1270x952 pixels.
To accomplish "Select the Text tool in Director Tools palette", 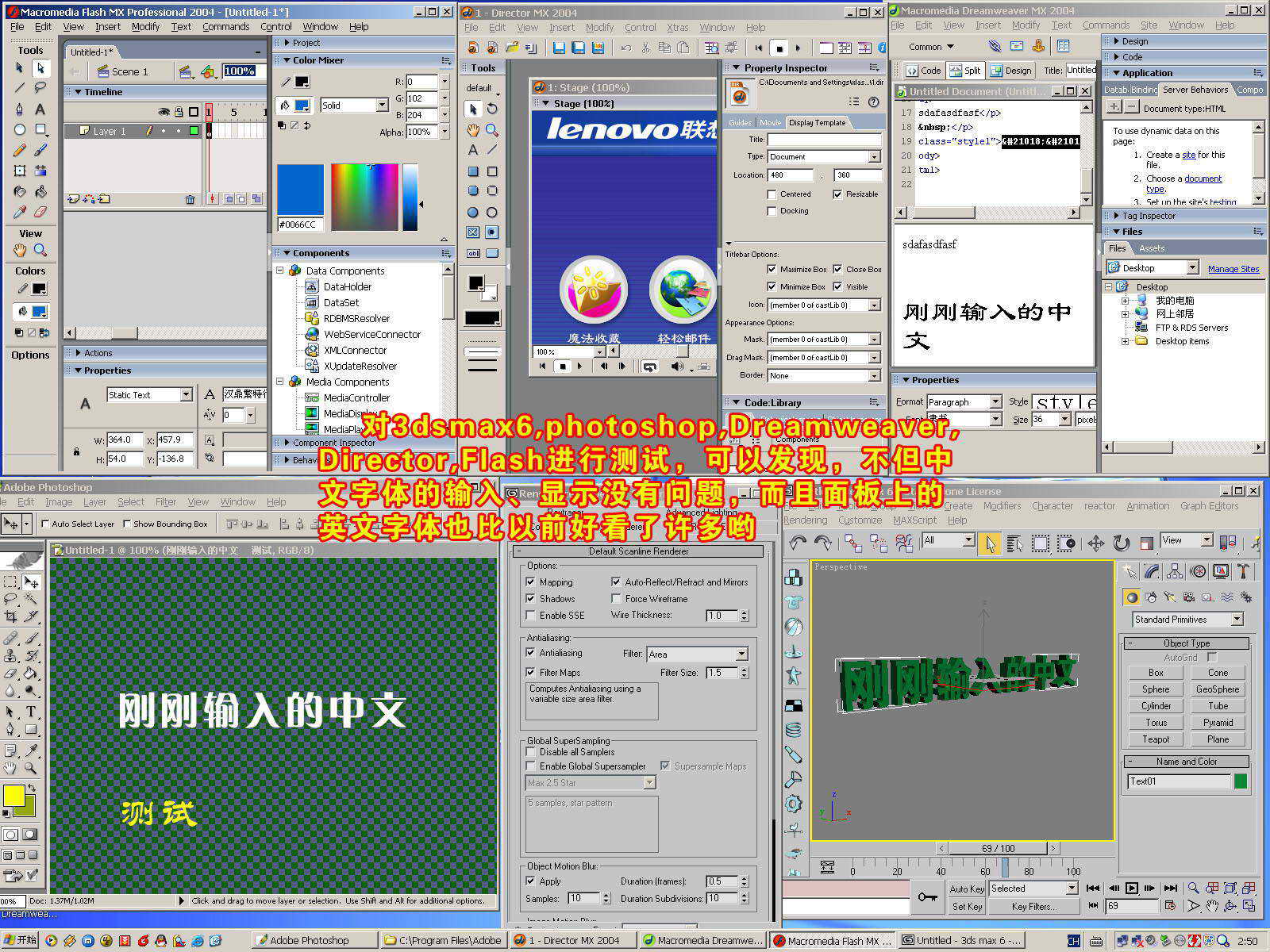I will point(473,149).
